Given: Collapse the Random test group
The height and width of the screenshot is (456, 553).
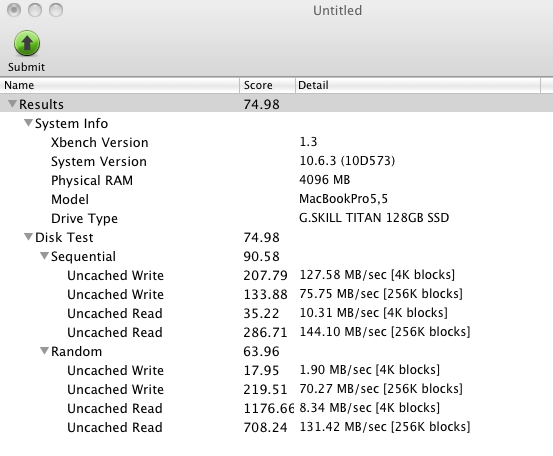Looking at the screenshot, I should (44, 351).
